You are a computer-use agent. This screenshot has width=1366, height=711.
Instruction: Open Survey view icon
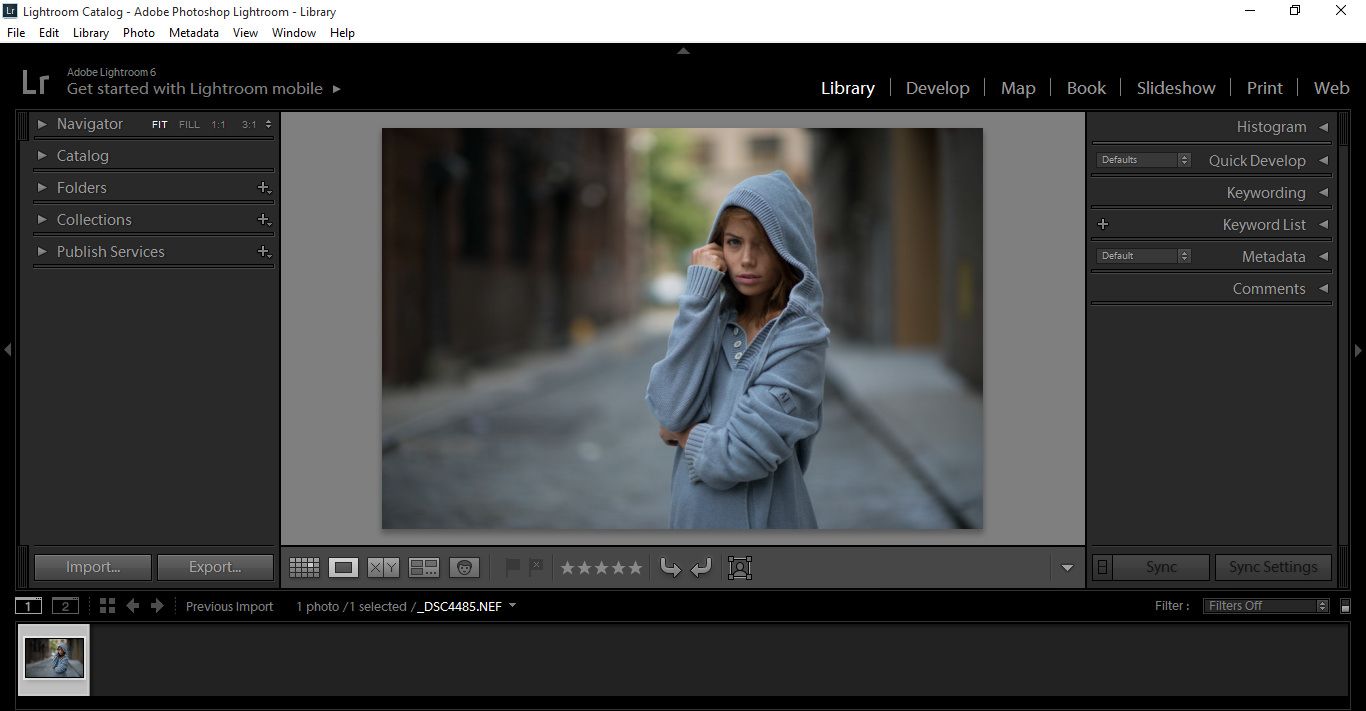pyautogui.click(x=424, y=568)
